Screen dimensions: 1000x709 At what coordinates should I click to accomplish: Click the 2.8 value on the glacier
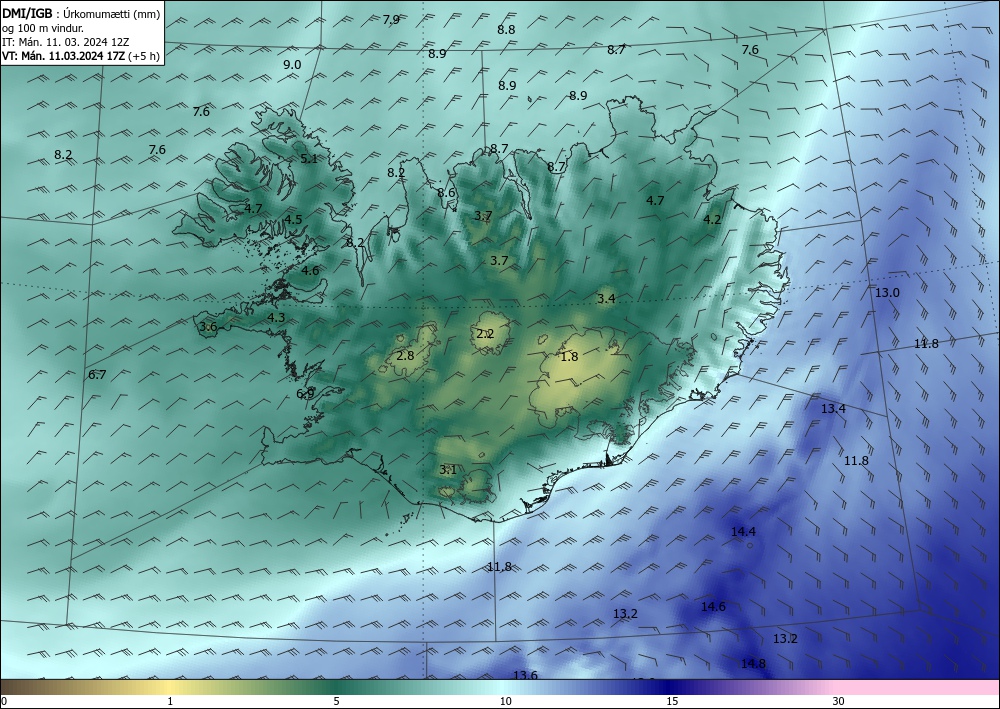tap(405, 356)
